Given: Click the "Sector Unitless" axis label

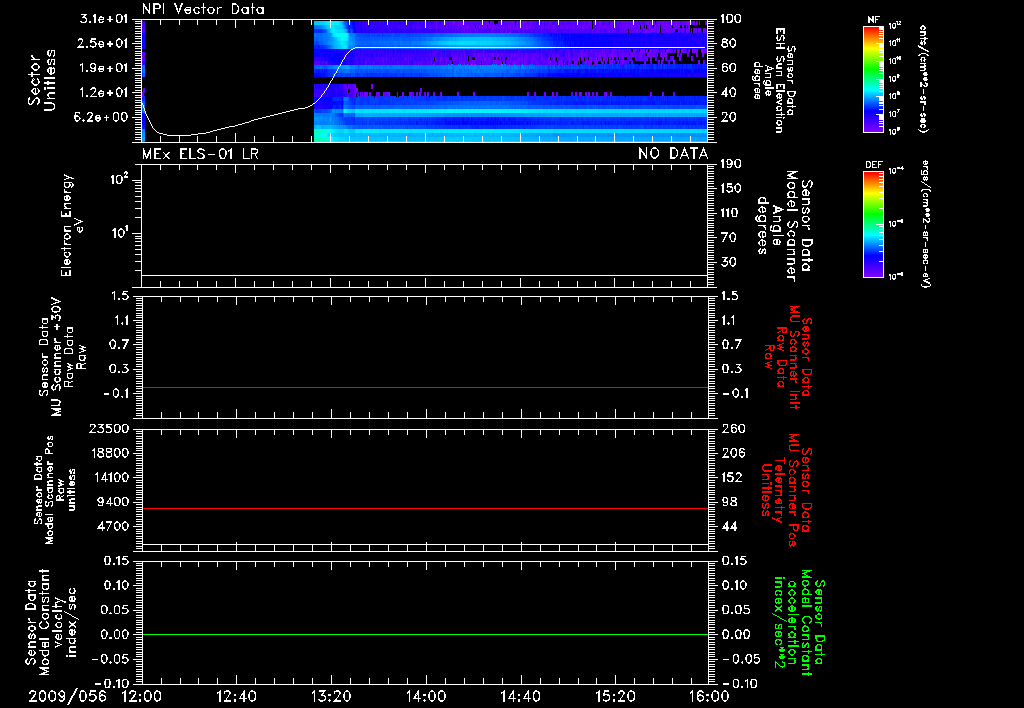Looking at the screenshot, I should point(42,80).
